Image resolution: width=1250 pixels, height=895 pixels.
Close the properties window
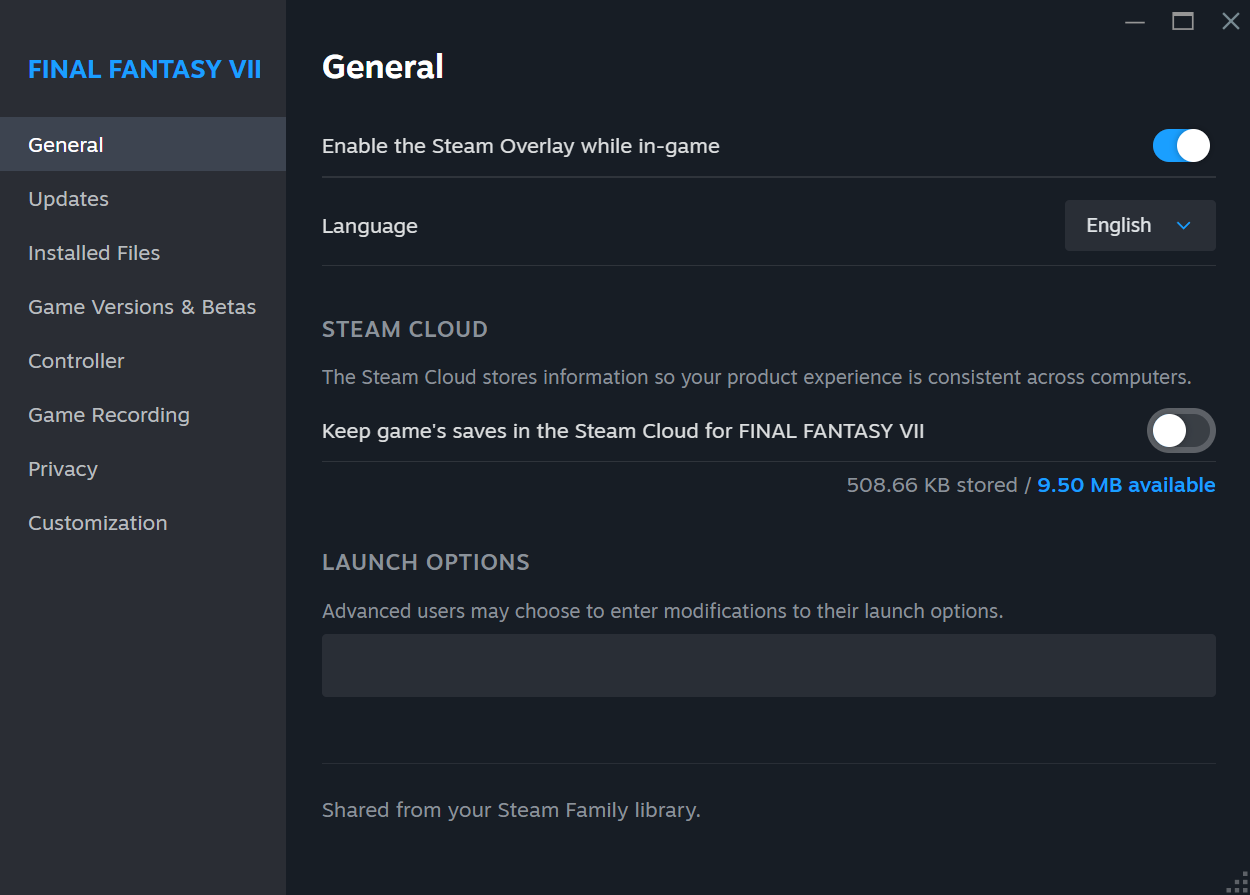1231,21
